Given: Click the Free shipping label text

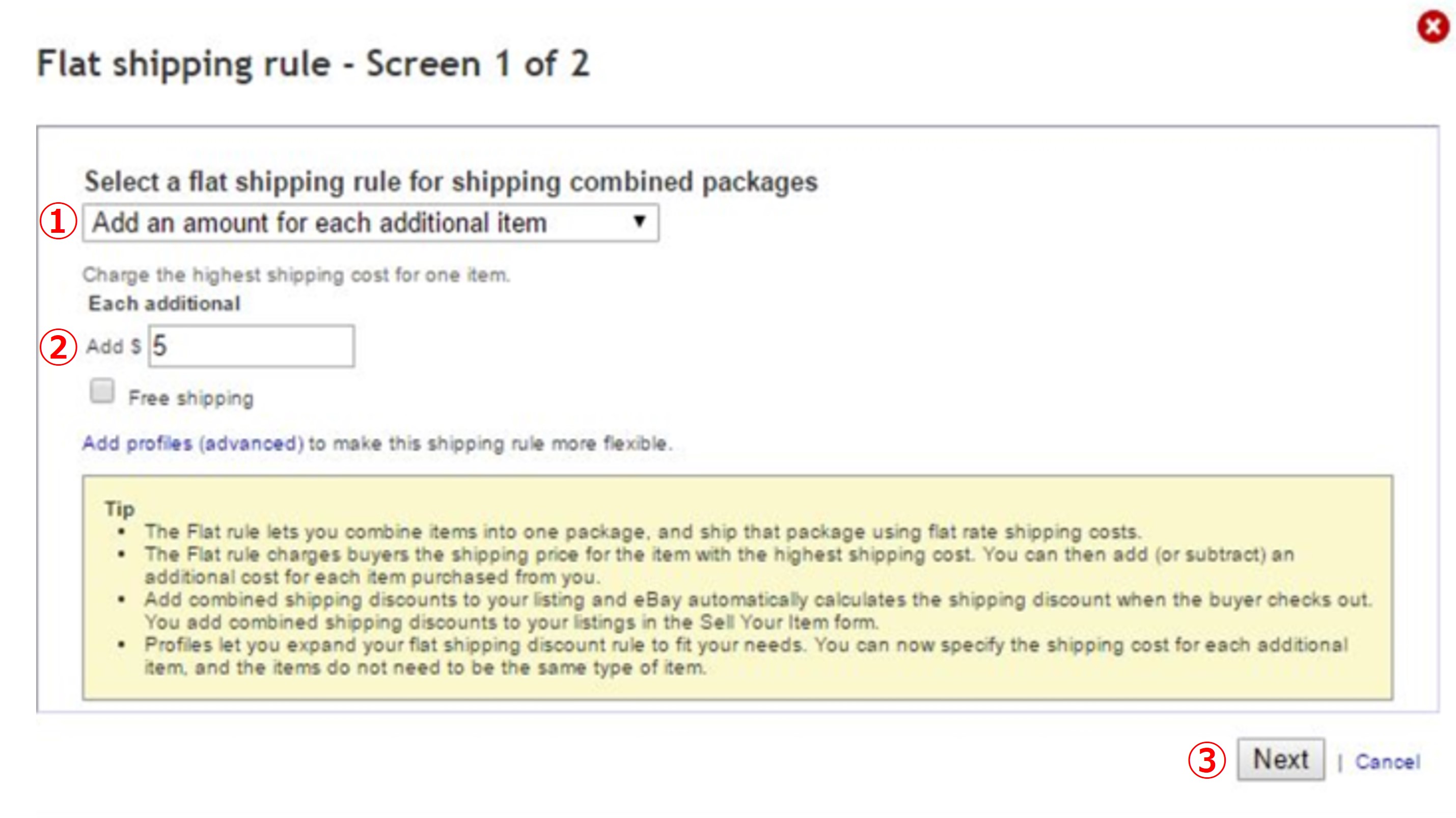Looking at the screenshot, I should point(191,398).
